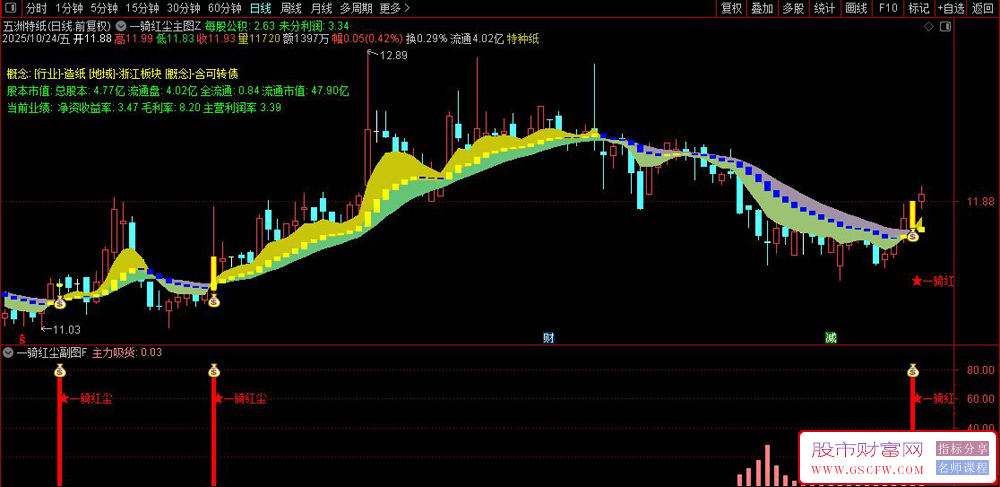1000x487 pixels.
Task: Click the 11.03 low price label
Action: click(x=66, y=330)
